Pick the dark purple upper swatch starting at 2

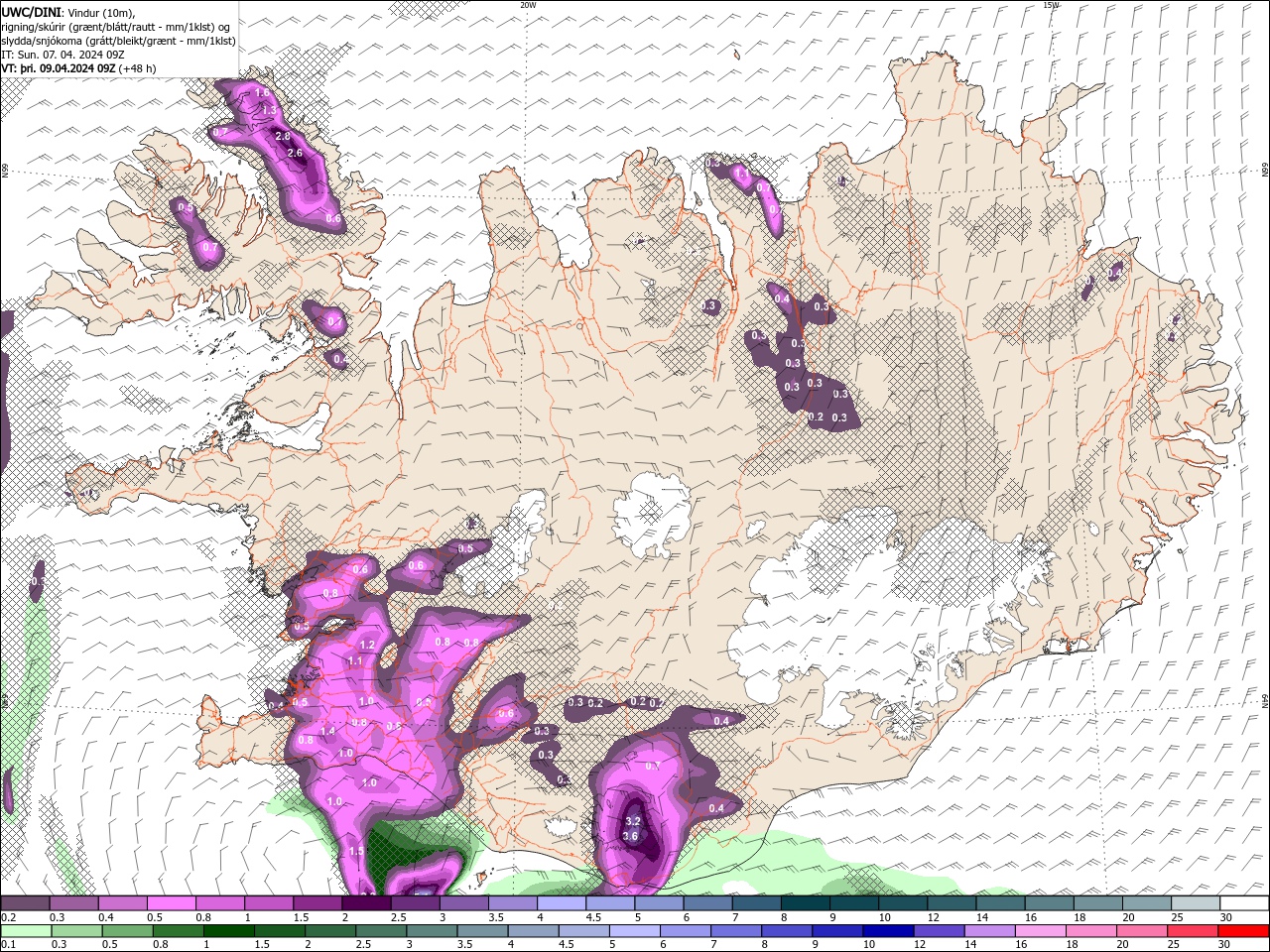point(366,903)
